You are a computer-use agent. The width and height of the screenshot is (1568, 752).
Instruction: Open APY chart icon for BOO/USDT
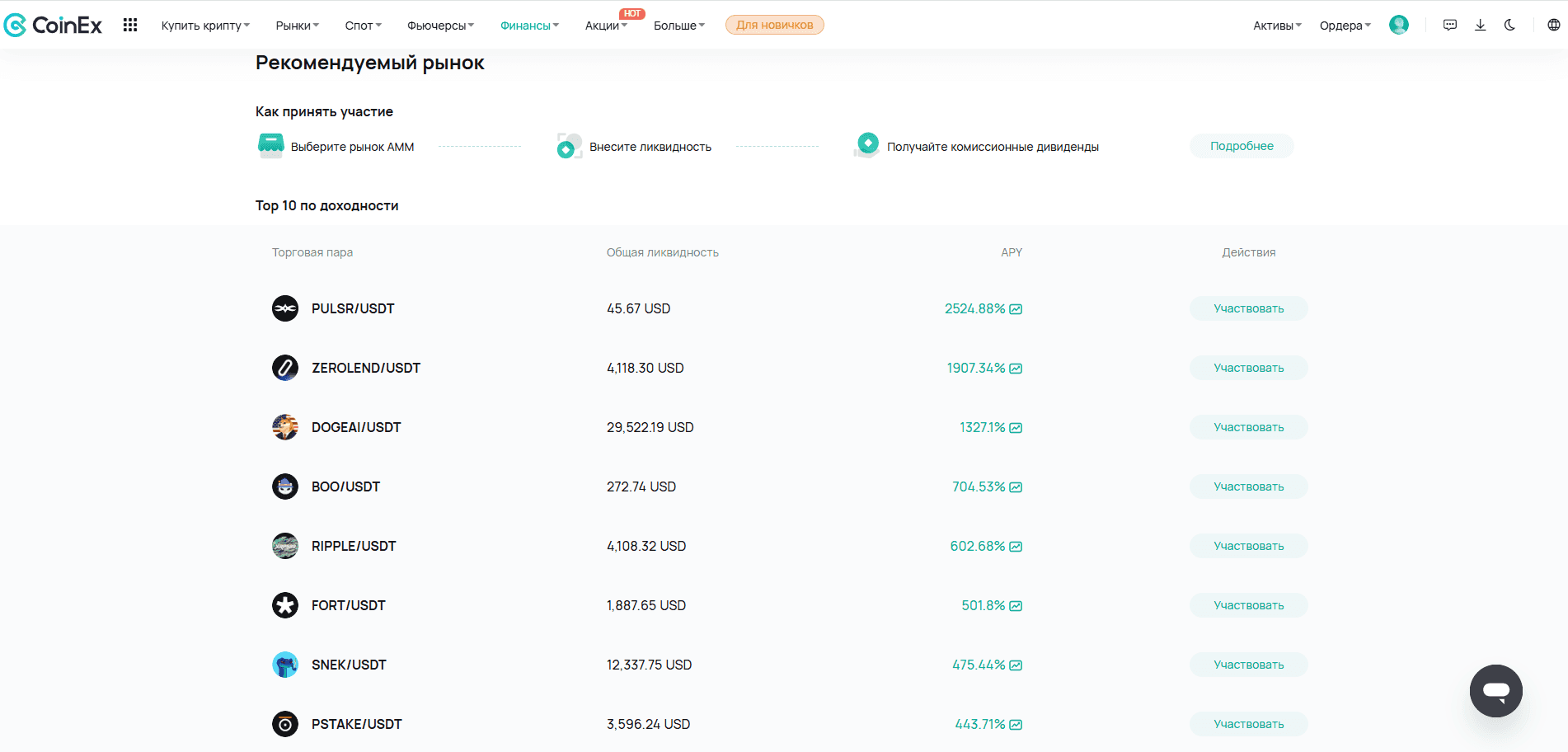click(x=1016, y=487)
